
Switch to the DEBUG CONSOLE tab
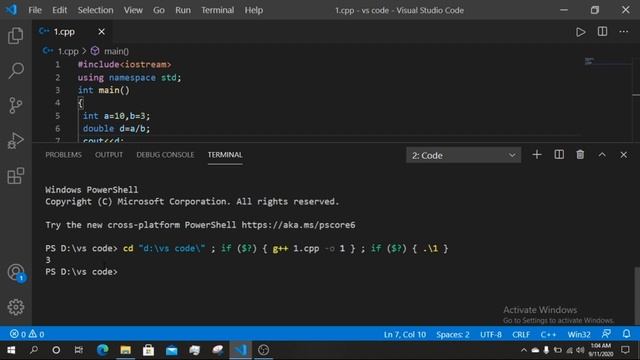(165, 155)
